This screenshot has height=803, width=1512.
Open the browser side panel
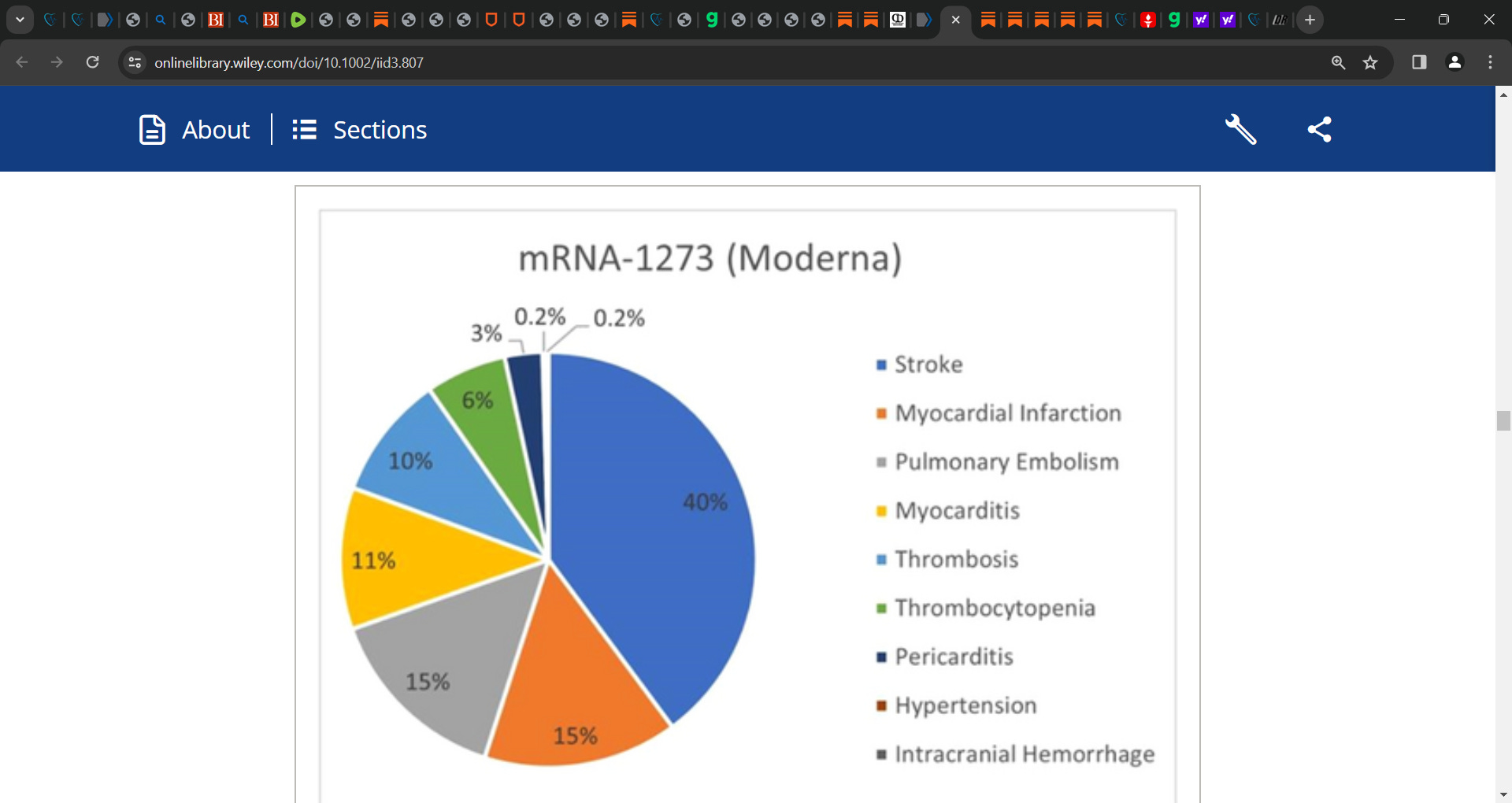click(x=1419, y=62)
